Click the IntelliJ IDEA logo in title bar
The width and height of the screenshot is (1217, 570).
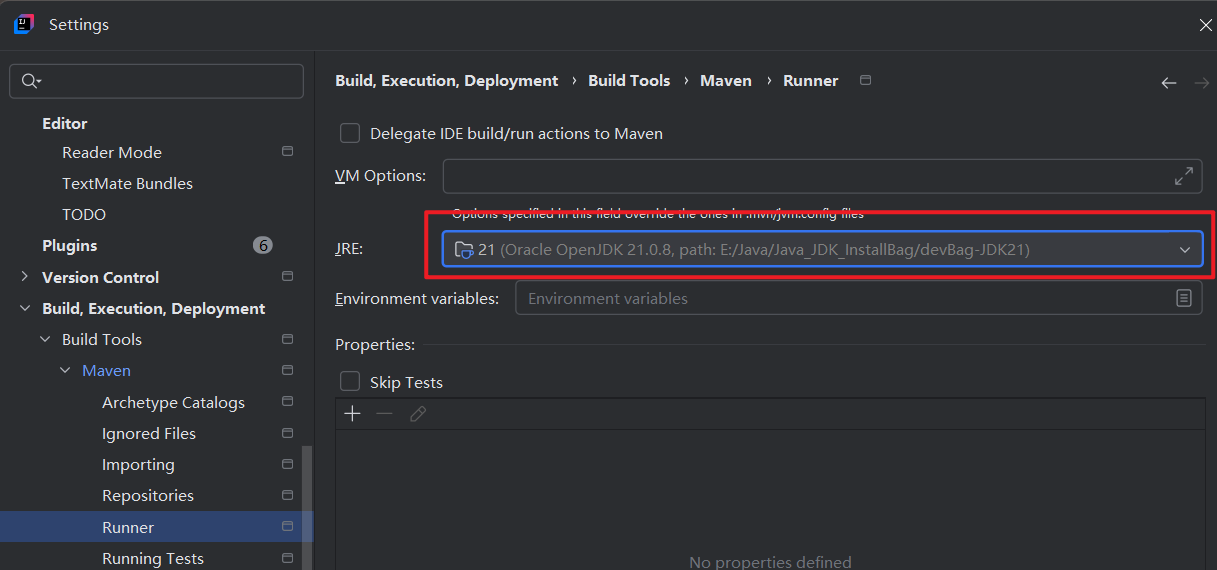[x=24, y=24]
